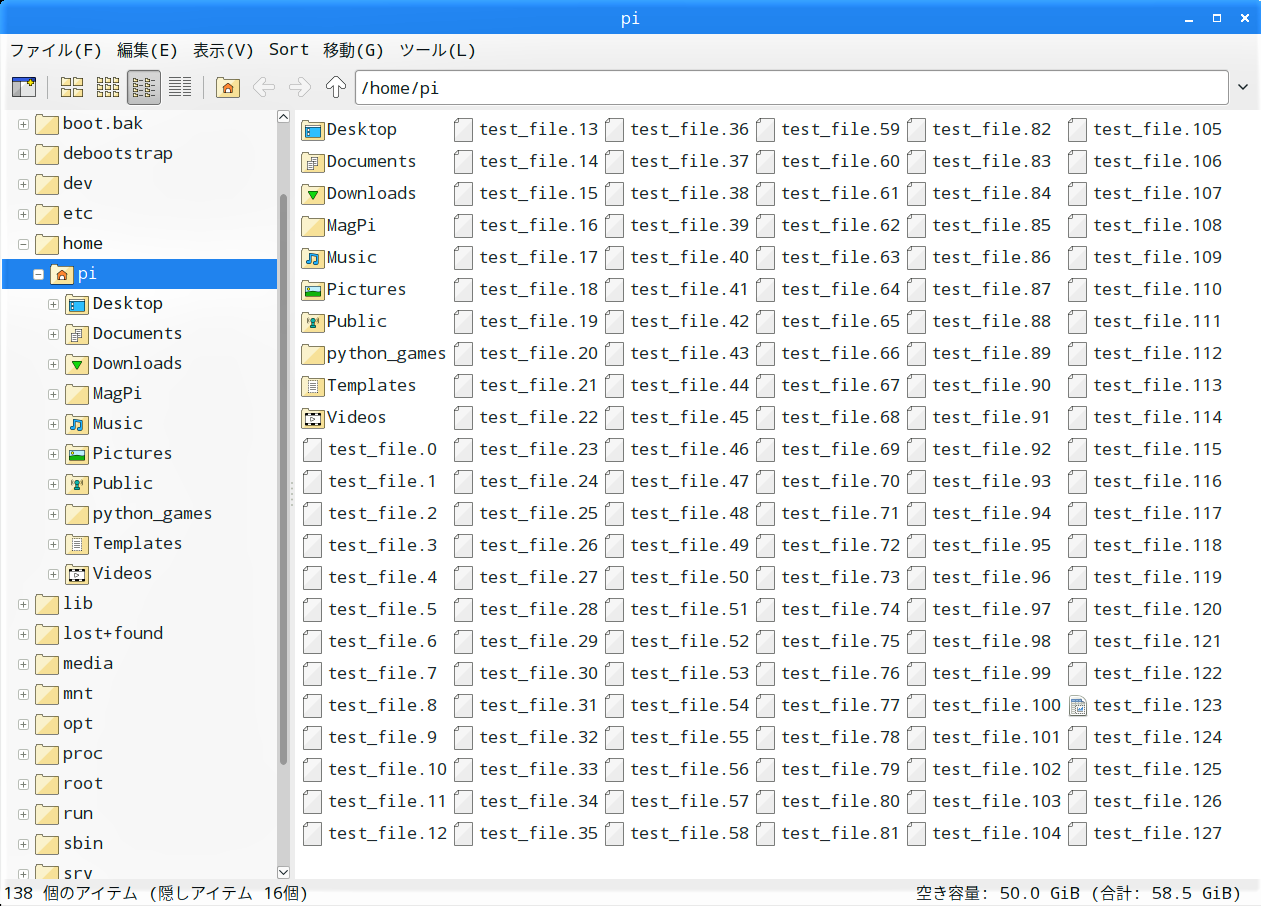Expand the etc tree node
Image resolution: width=1261 pixels, height=906 pixels.
23,214
